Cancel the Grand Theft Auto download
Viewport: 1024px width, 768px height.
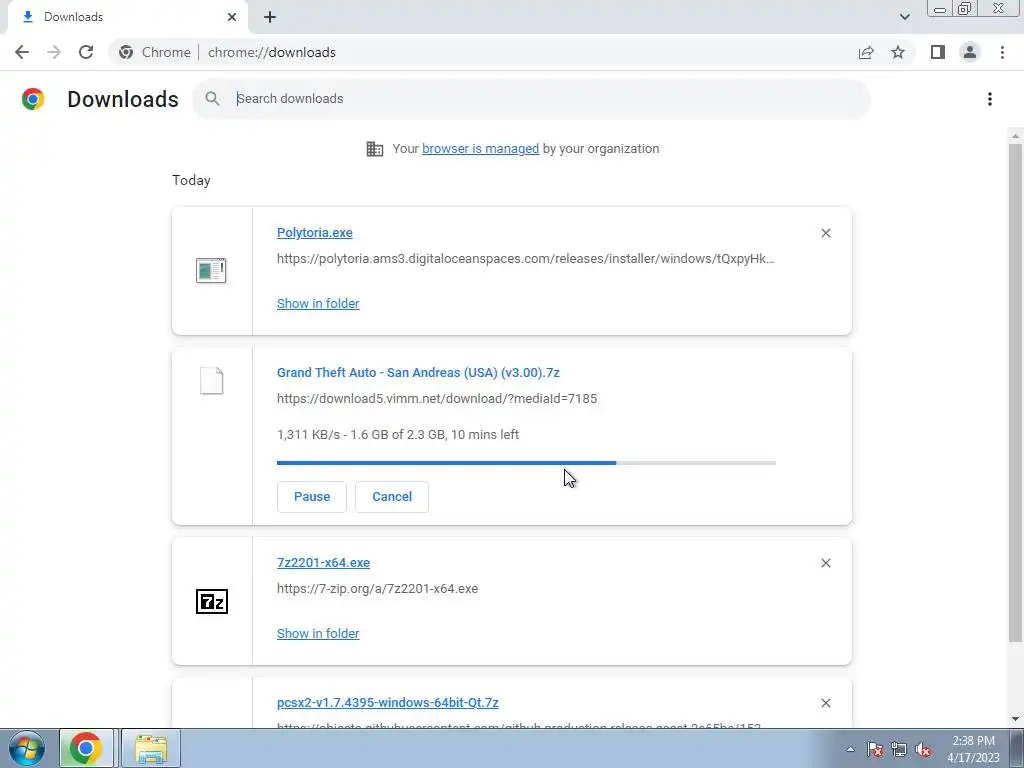pos(392,497)
